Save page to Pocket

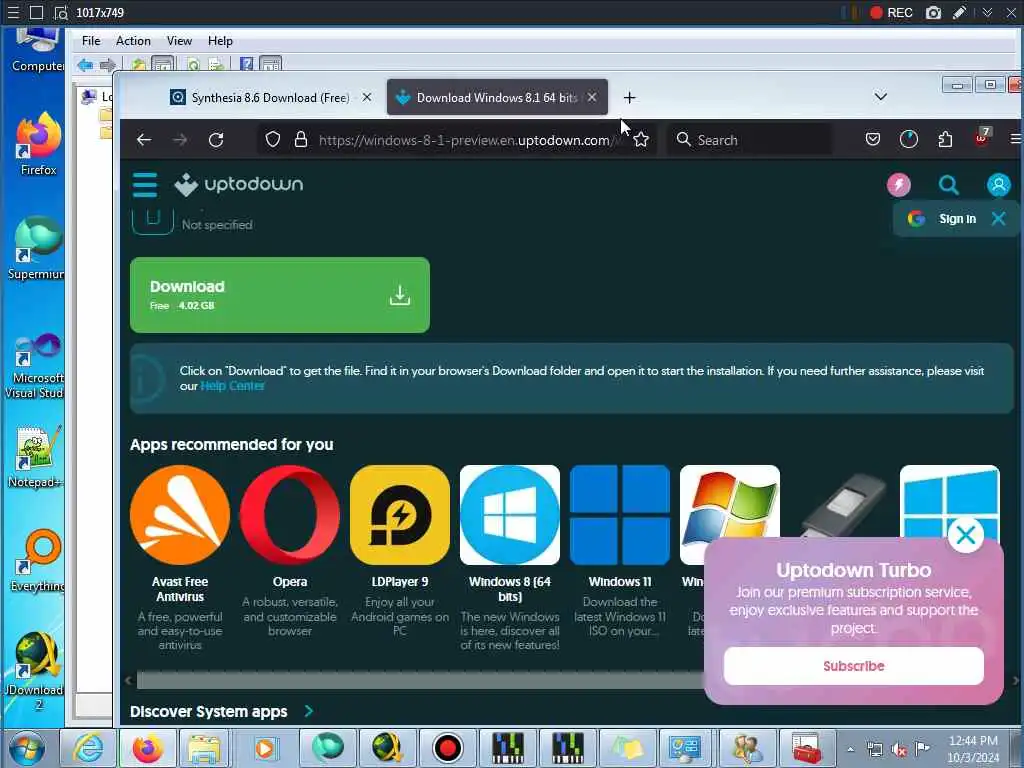coord(872,139)
